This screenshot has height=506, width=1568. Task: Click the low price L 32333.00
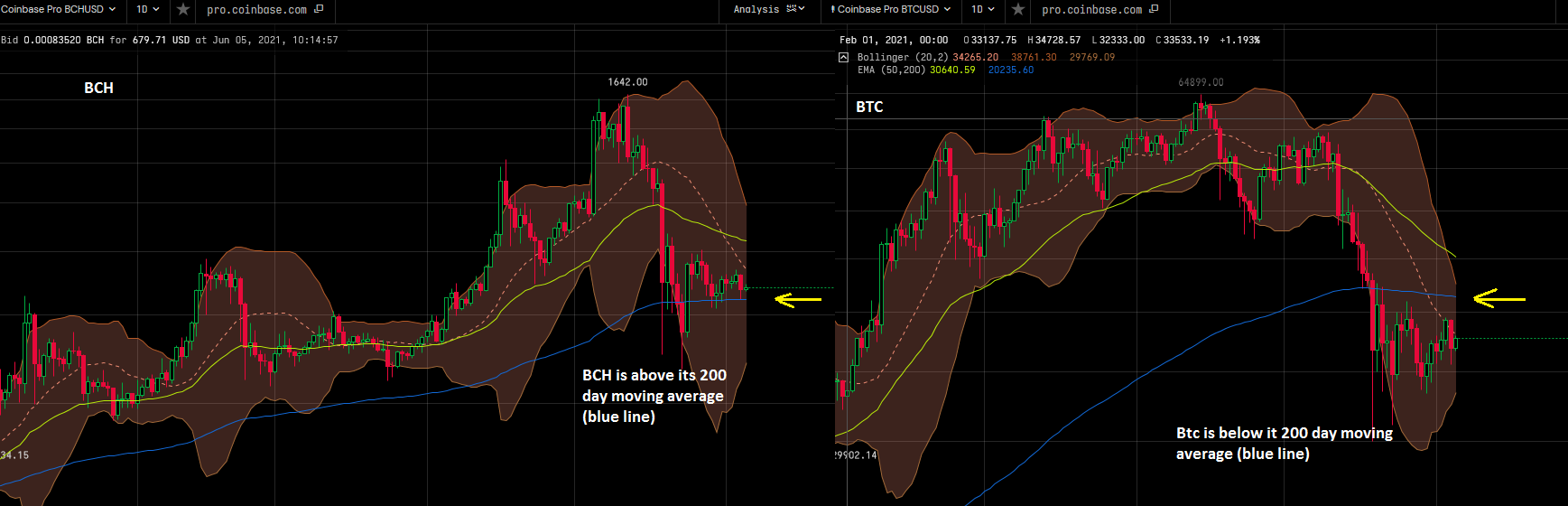1118,40
